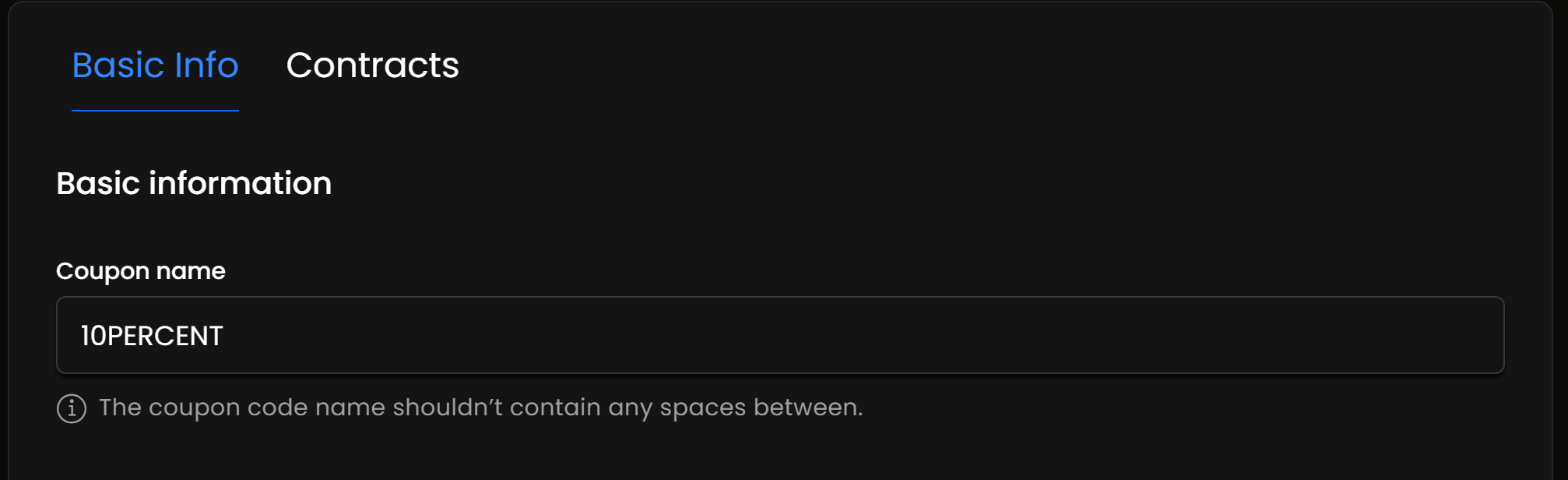Open the Basic Info tab
Image resolution: width=1568 pixels, height=480 pixels.
[x=155, y=65]
